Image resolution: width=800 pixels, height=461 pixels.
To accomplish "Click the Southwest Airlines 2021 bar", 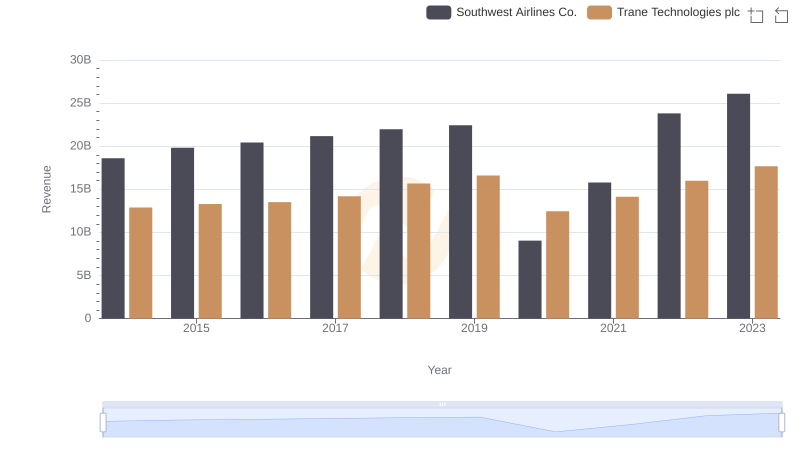I will (x=599, y=250).
